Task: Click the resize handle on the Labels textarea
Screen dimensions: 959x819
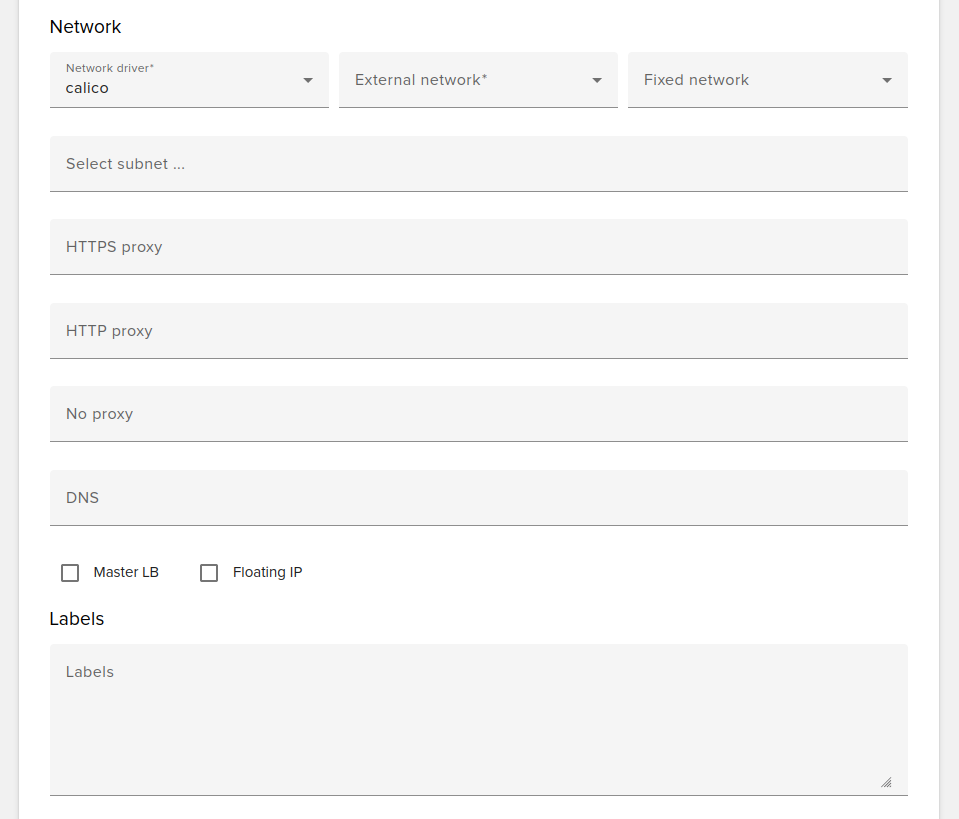Action: 886,781
